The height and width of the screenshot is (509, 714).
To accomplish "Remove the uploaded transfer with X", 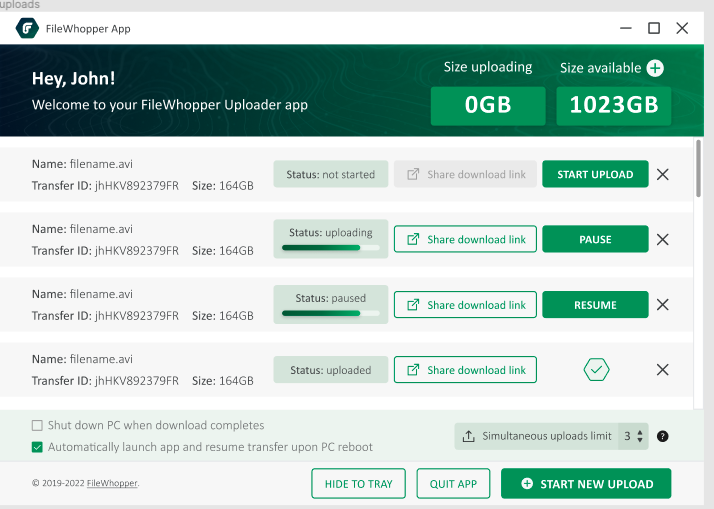I will (x=663, y=370).
